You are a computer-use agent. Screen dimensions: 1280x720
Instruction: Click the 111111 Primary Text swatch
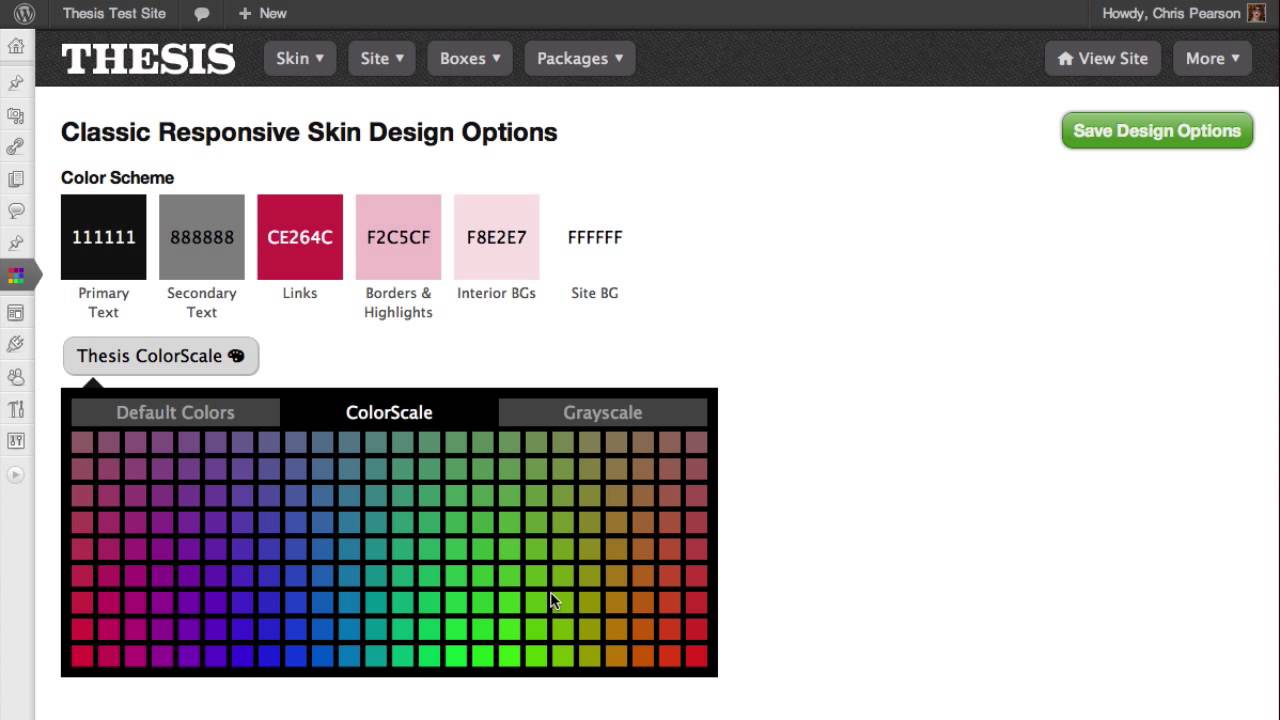coord(104,237)
